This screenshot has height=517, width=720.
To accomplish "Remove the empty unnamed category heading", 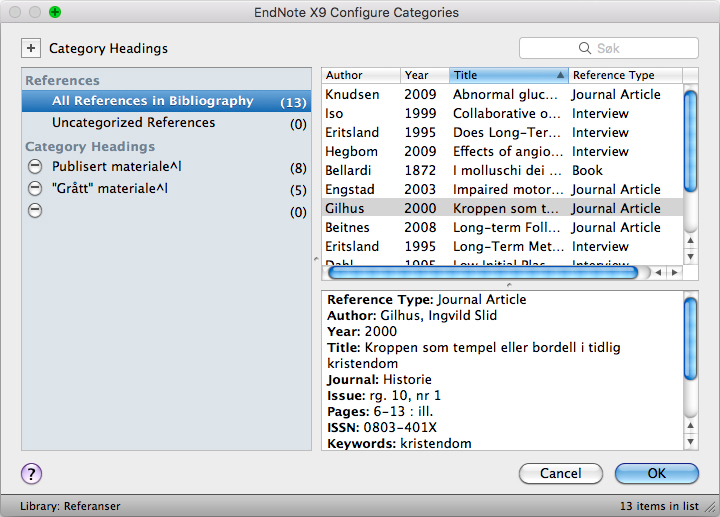I will click(x=35, y=210).
